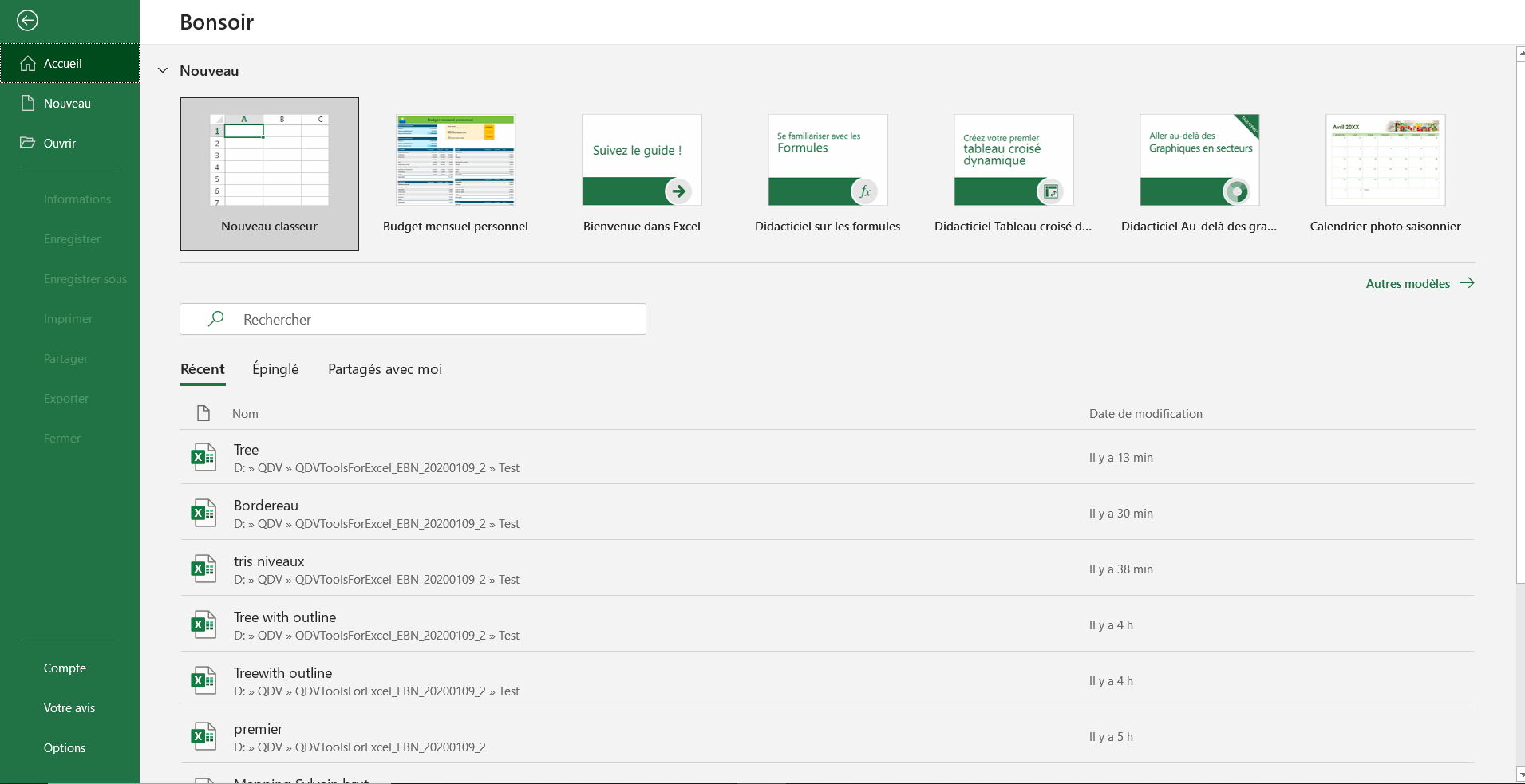Click the donut chart icon on Graphiques thumbnail

[x=1237, y=191]
